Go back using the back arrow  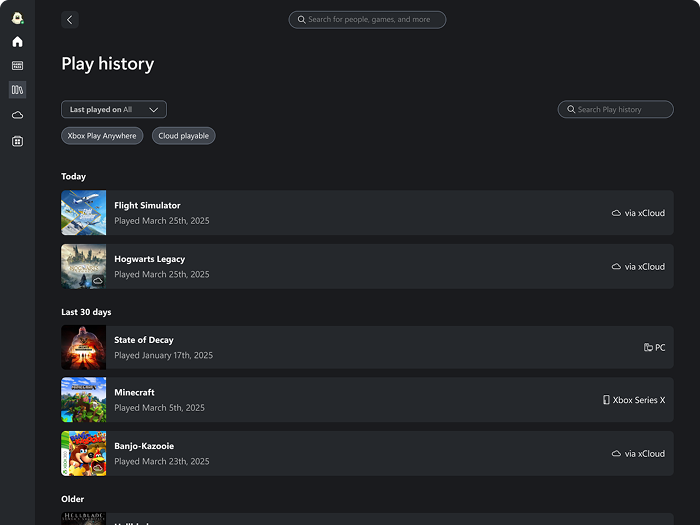(70, 20)
